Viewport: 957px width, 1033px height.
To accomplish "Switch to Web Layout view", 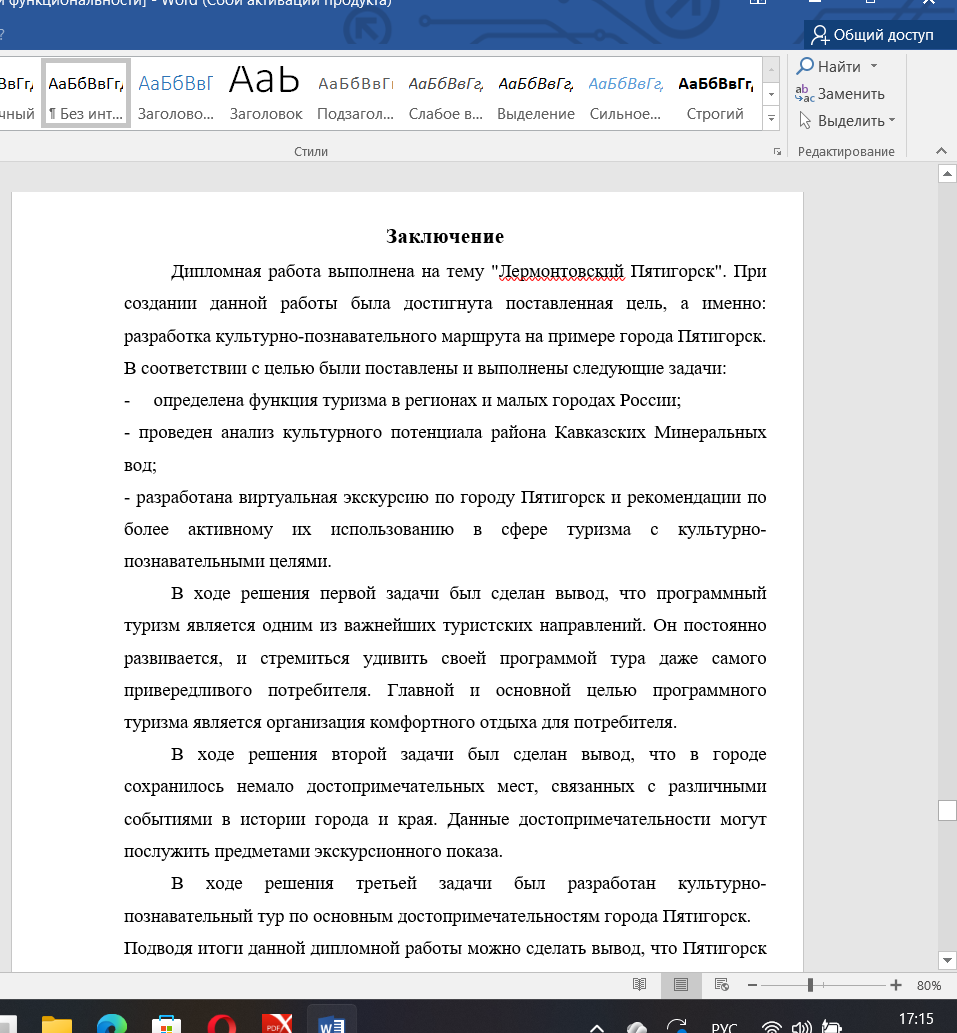I will (721, 984).
